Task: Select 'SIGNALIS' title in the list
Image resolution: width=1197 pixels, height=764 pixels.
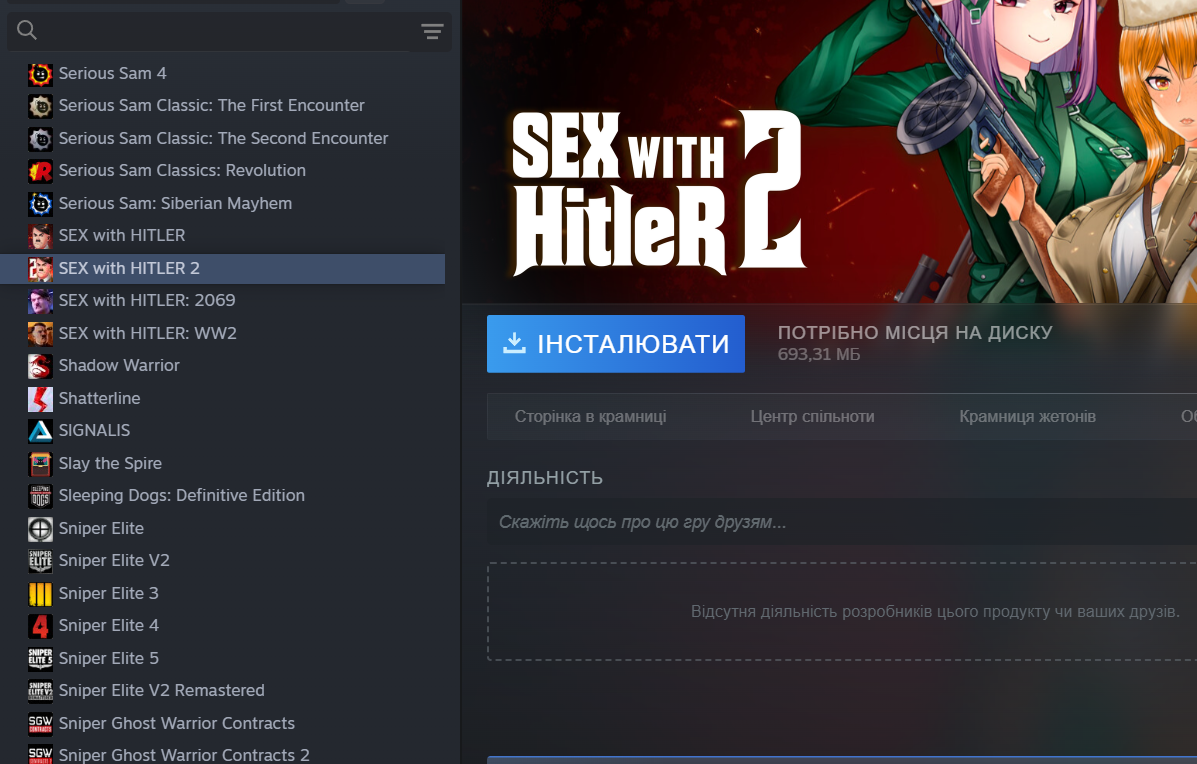Action: pyautogui.click(x=95, y=430)
